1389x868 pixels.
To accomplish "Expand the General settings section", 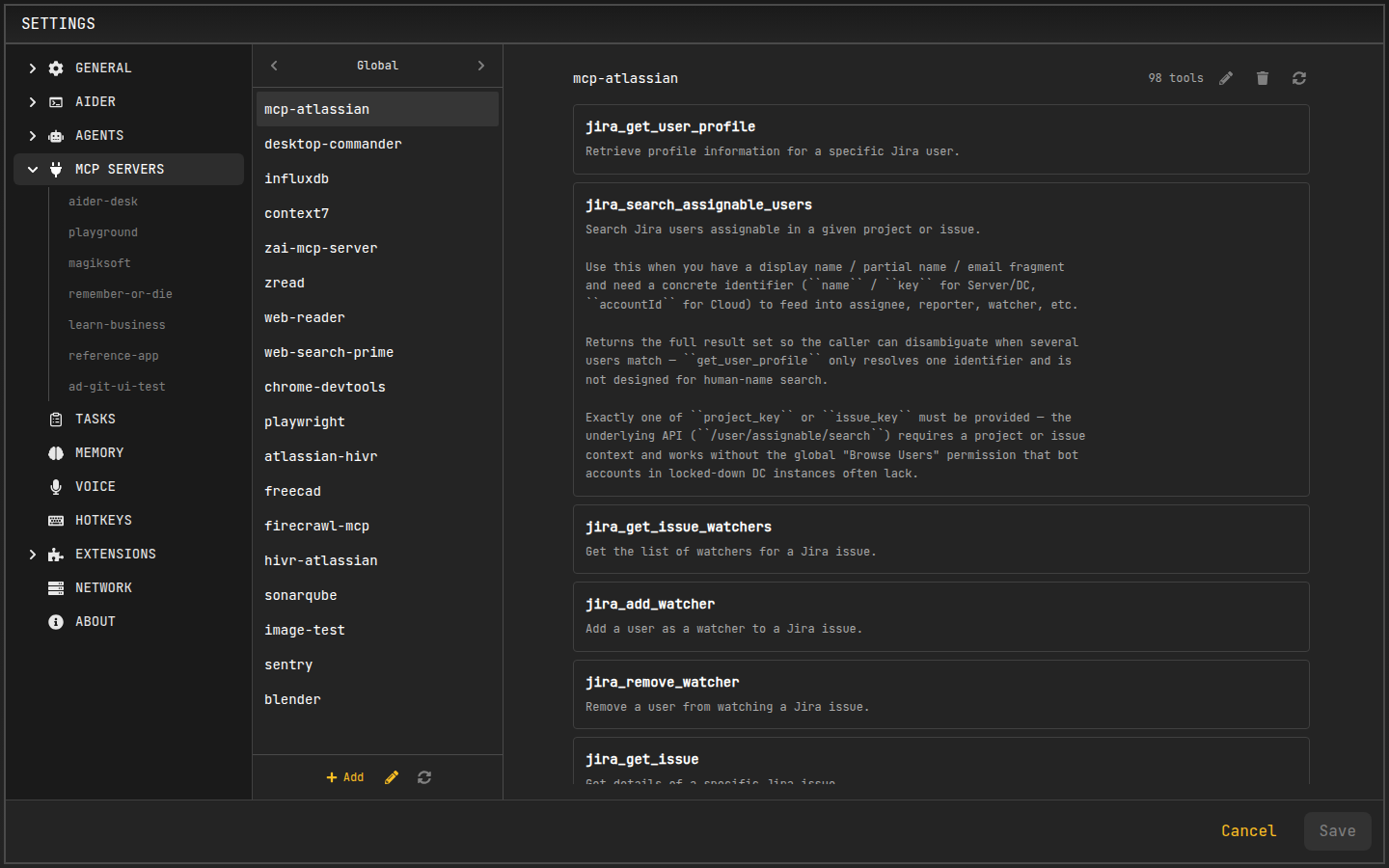I will (33, 68).
